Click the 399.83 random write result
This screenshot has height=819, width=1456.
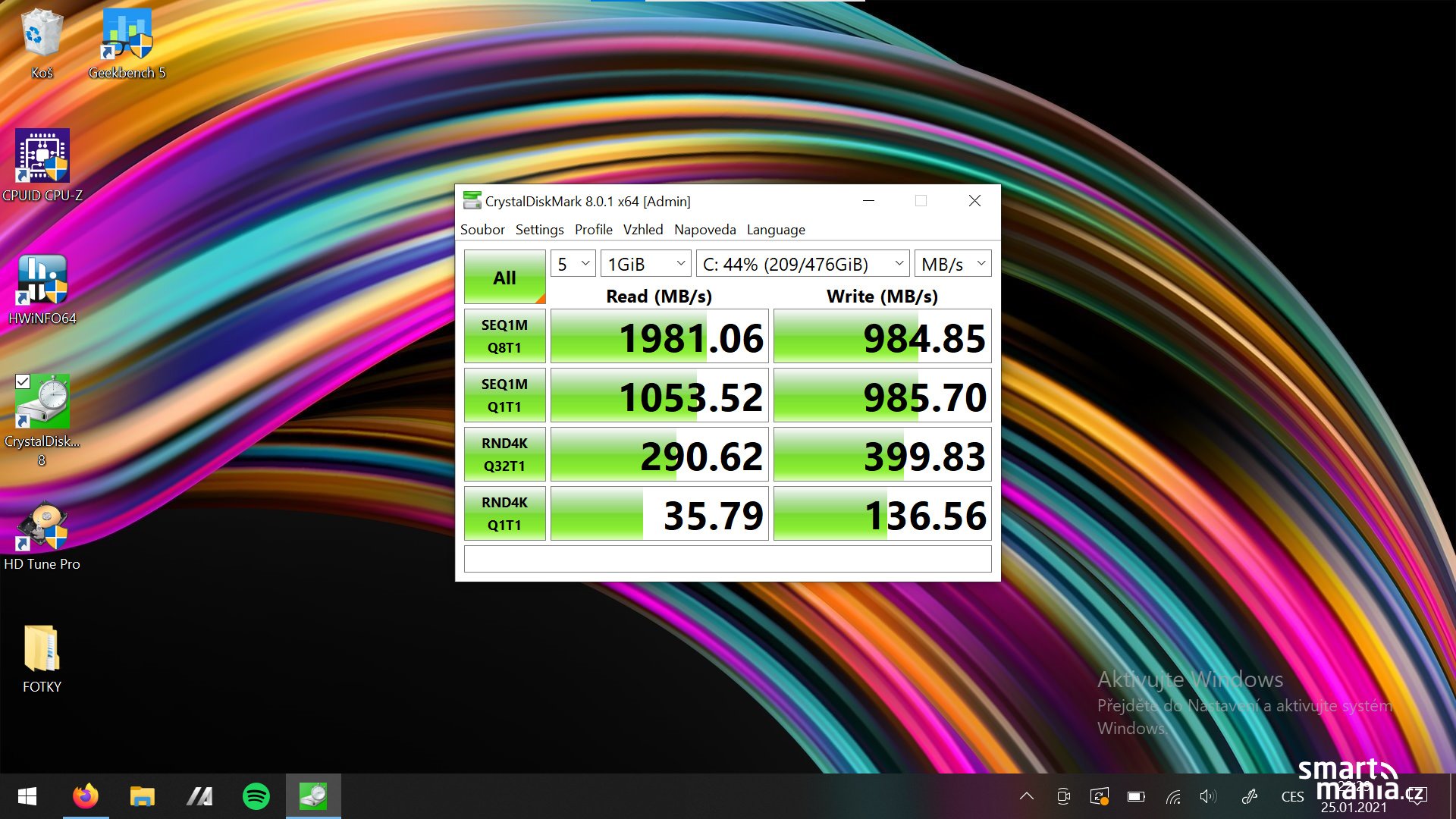pyautogui.click(x=883, y=454)
